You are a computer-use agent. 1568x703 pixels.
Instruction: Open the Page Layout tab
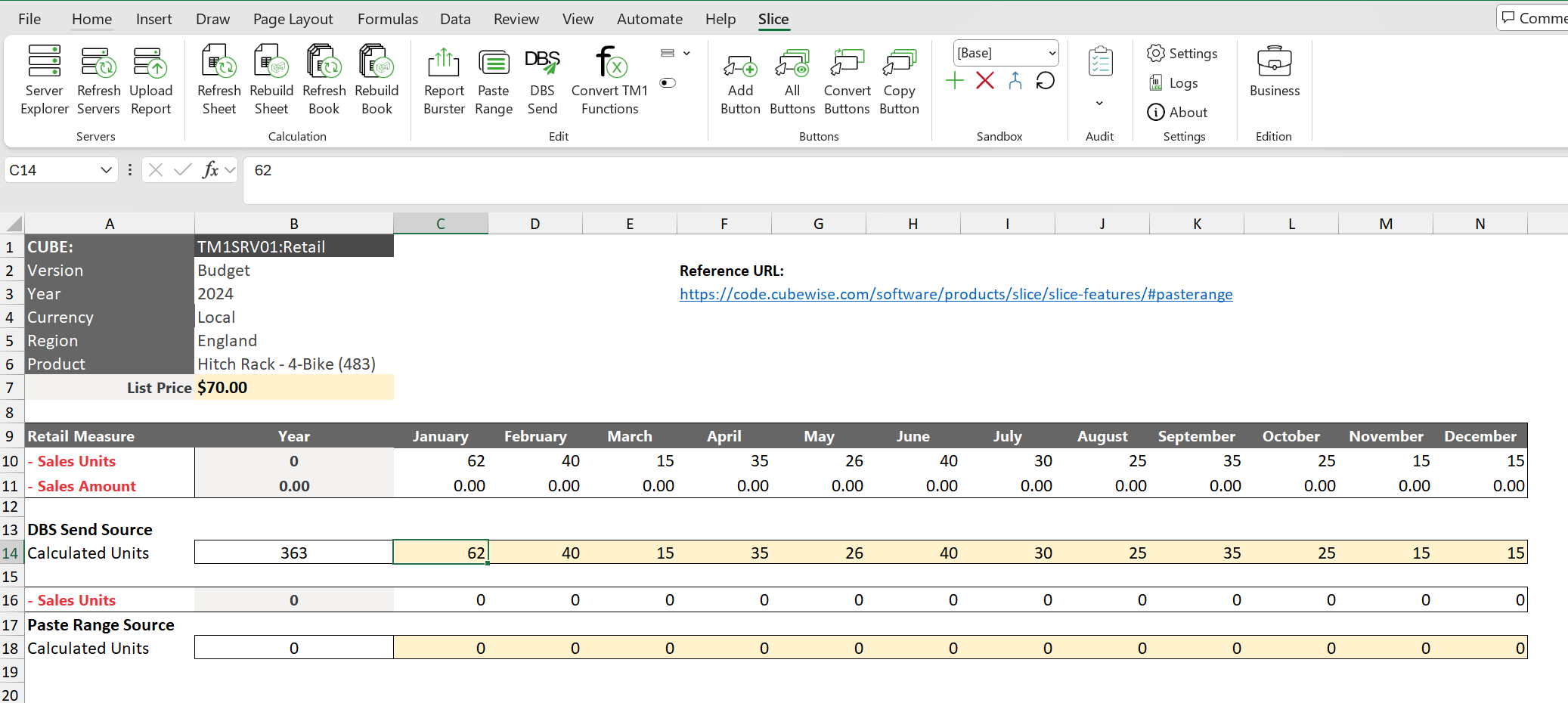coord(293,19)
